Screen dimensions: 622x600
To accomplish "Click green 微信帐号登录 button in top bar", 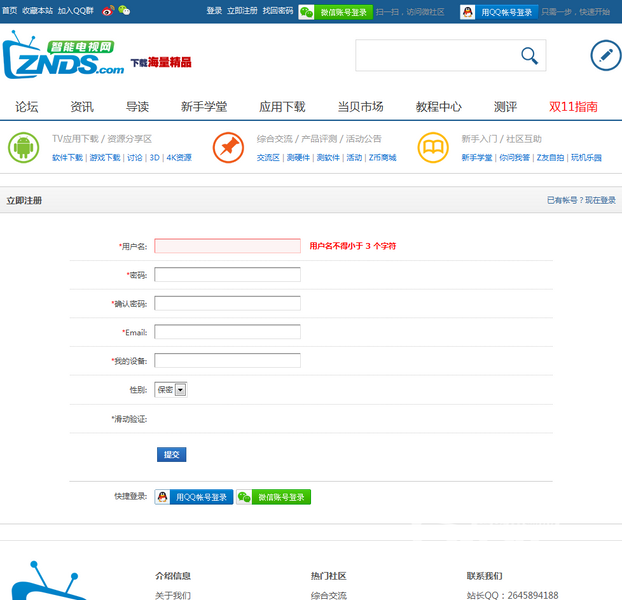I will [335, 12].
